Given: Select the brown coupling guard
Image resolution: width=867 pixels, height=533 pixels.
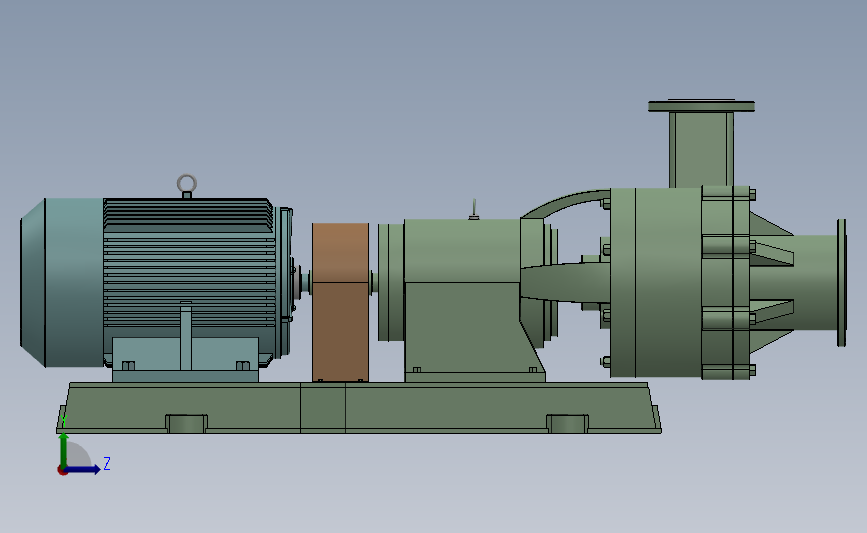Looking at the screenshot, I should tap(340, 302).
